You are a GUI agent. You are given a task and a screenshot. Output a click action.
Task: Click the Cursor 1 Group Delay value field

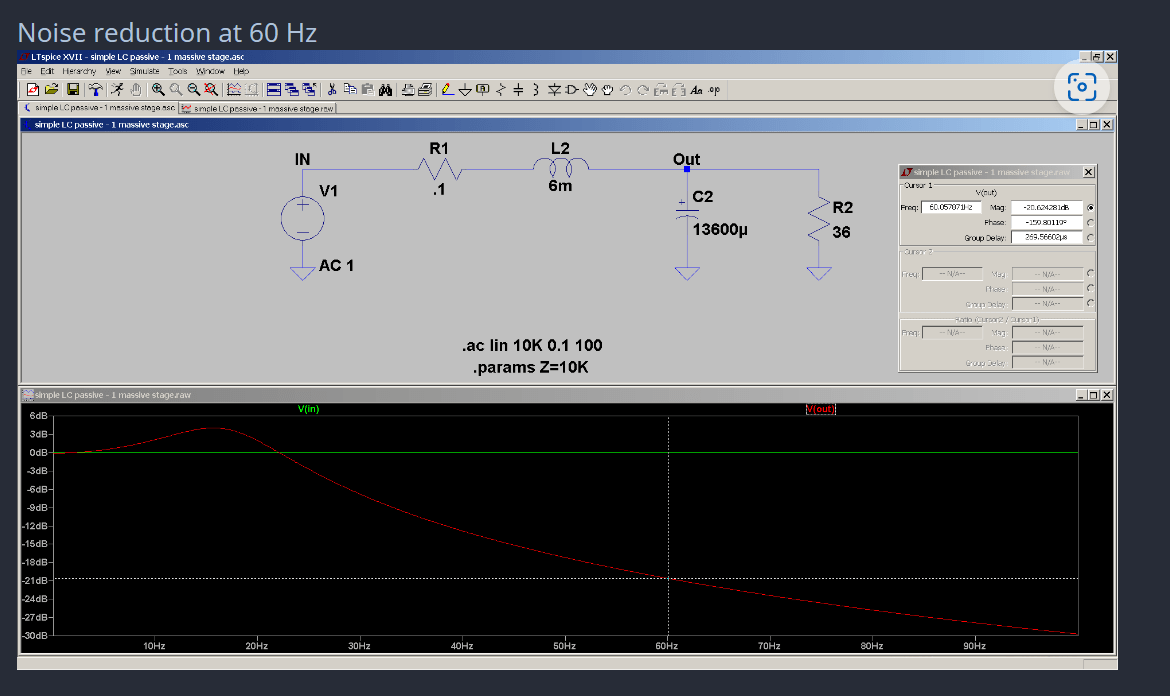click(1047, 237)
